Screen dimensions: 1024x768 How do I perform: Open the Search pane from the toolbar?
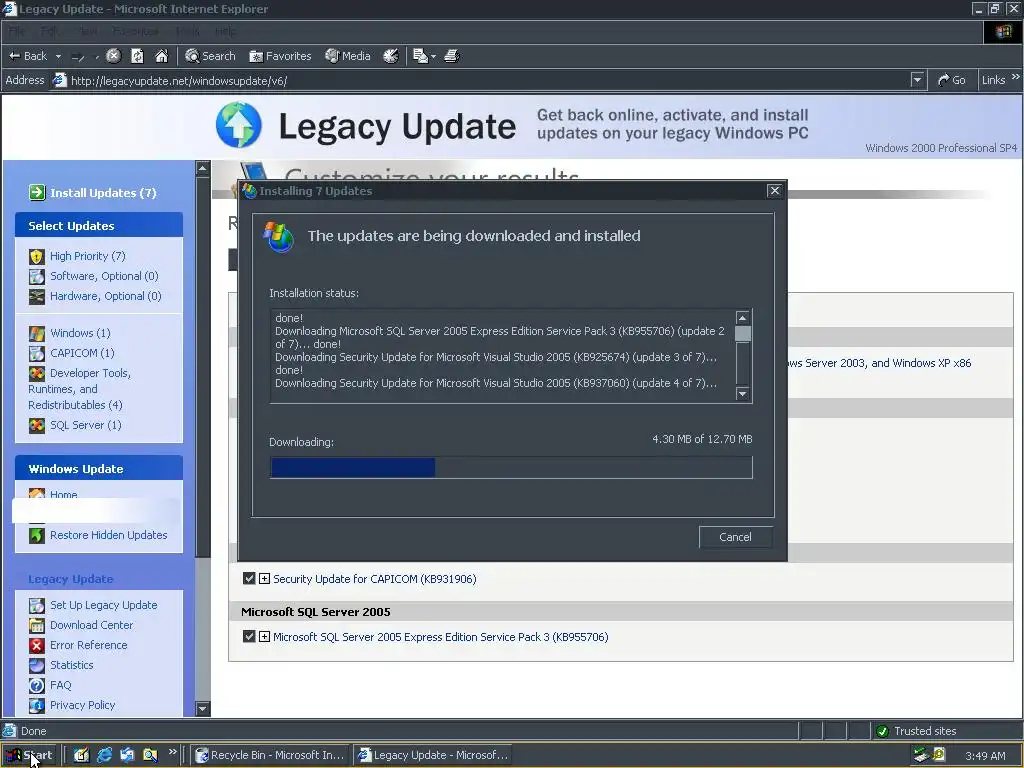click(210, 56)
